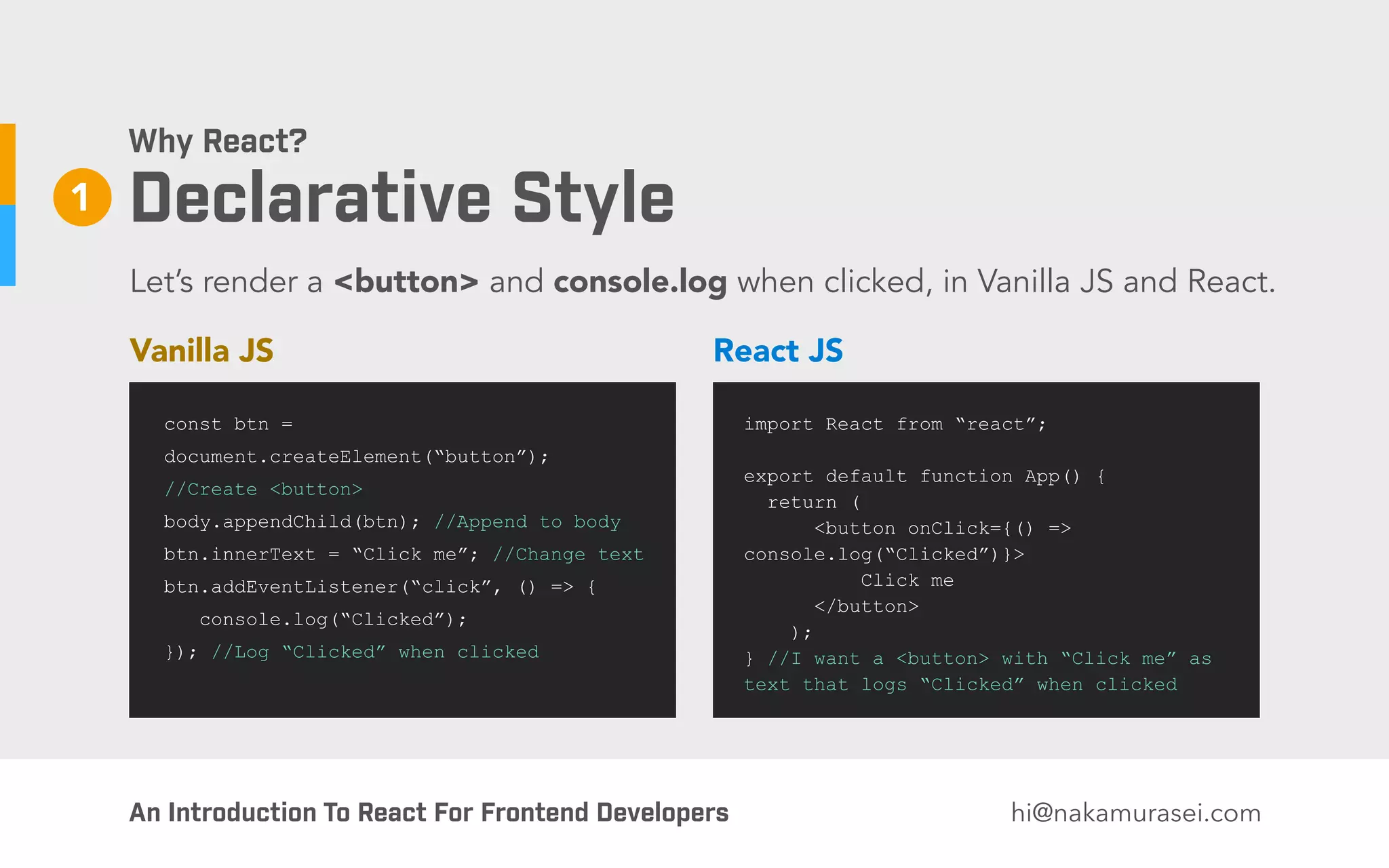Click the document.createElement code line
Screen dimensions: 1389x868
(x=355, y=457)
